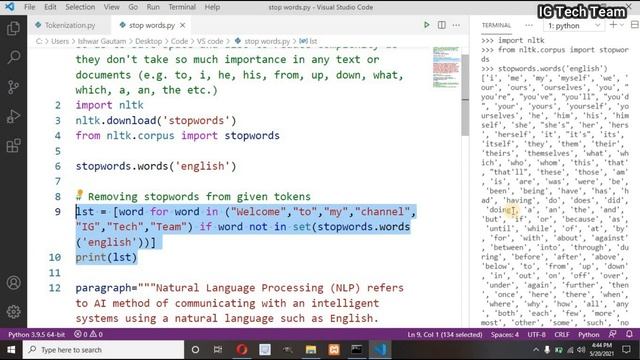
Task: Open the Help menu
Action: pyautogui.click(x=212, y=7)
